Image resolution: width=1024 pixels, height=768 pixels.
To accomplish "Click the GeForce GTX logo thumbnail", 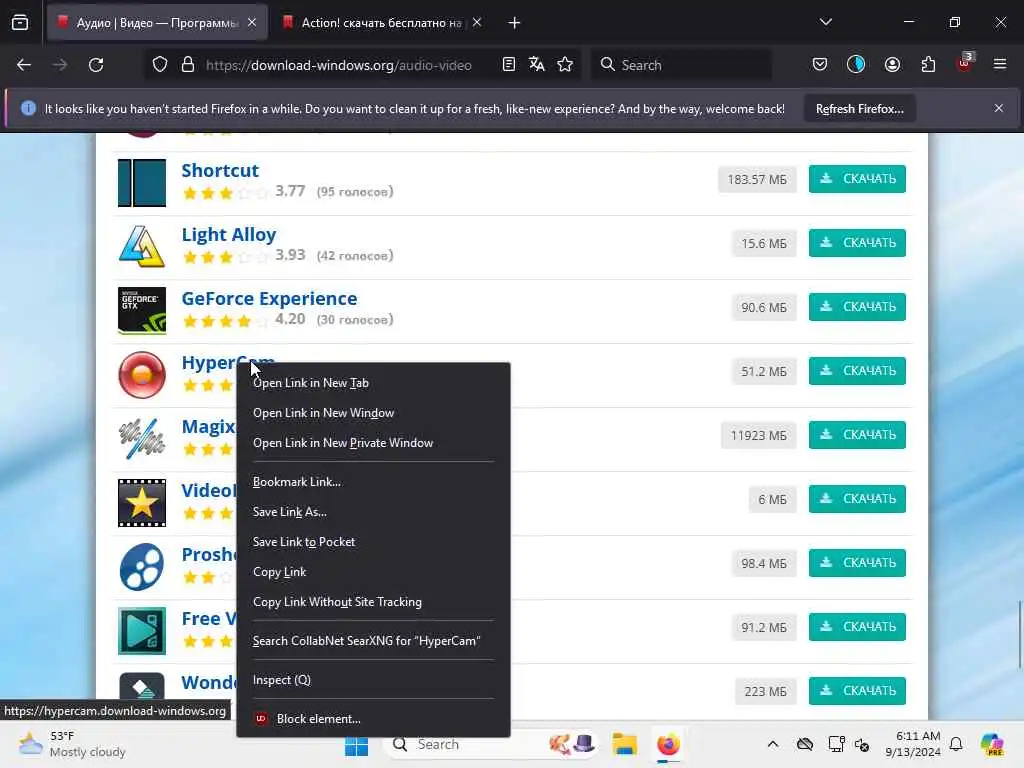I will coord(142,311).
